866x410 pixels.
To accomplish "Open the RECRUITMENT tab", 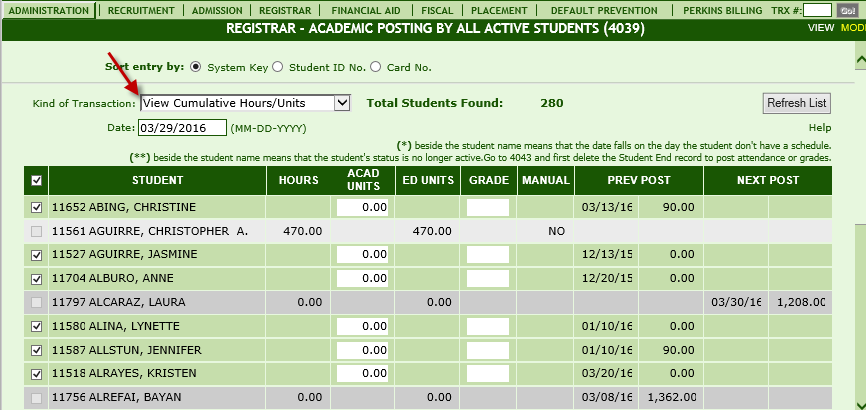I will click(x=141, y=10).
